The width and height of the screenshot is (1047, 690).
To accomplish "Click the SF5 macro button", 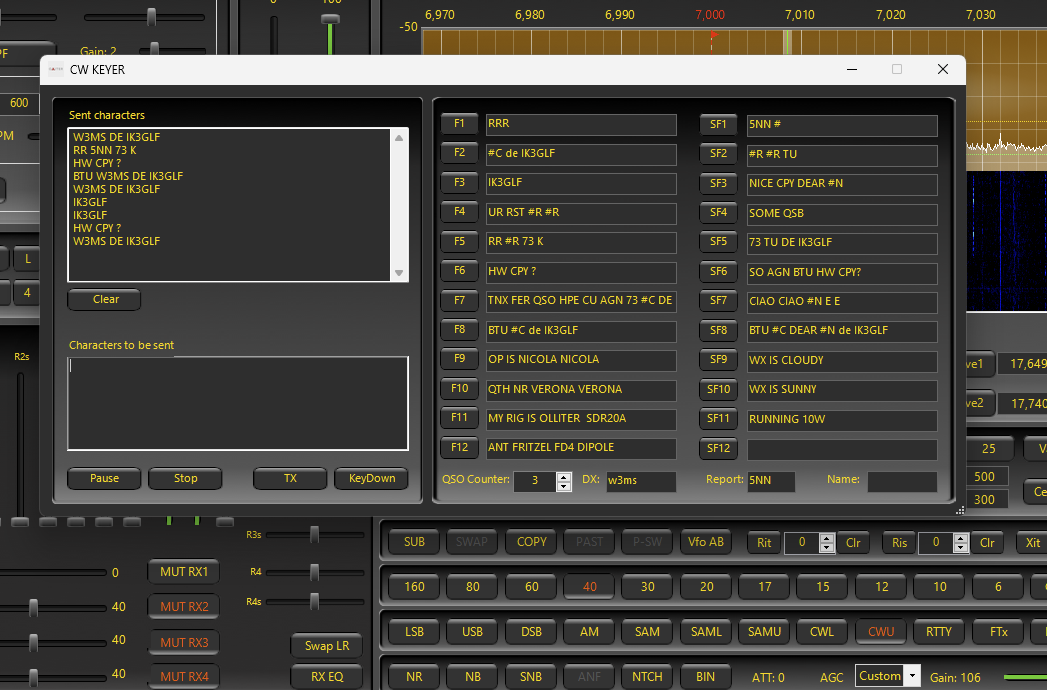I will coord(718,242).
